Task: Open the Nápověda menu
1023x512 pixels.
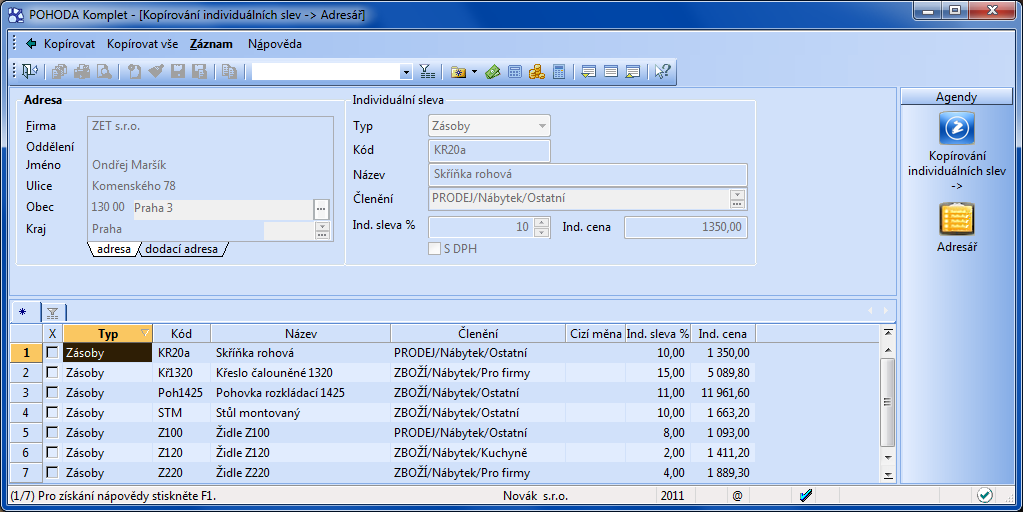Action: [275, 44]
